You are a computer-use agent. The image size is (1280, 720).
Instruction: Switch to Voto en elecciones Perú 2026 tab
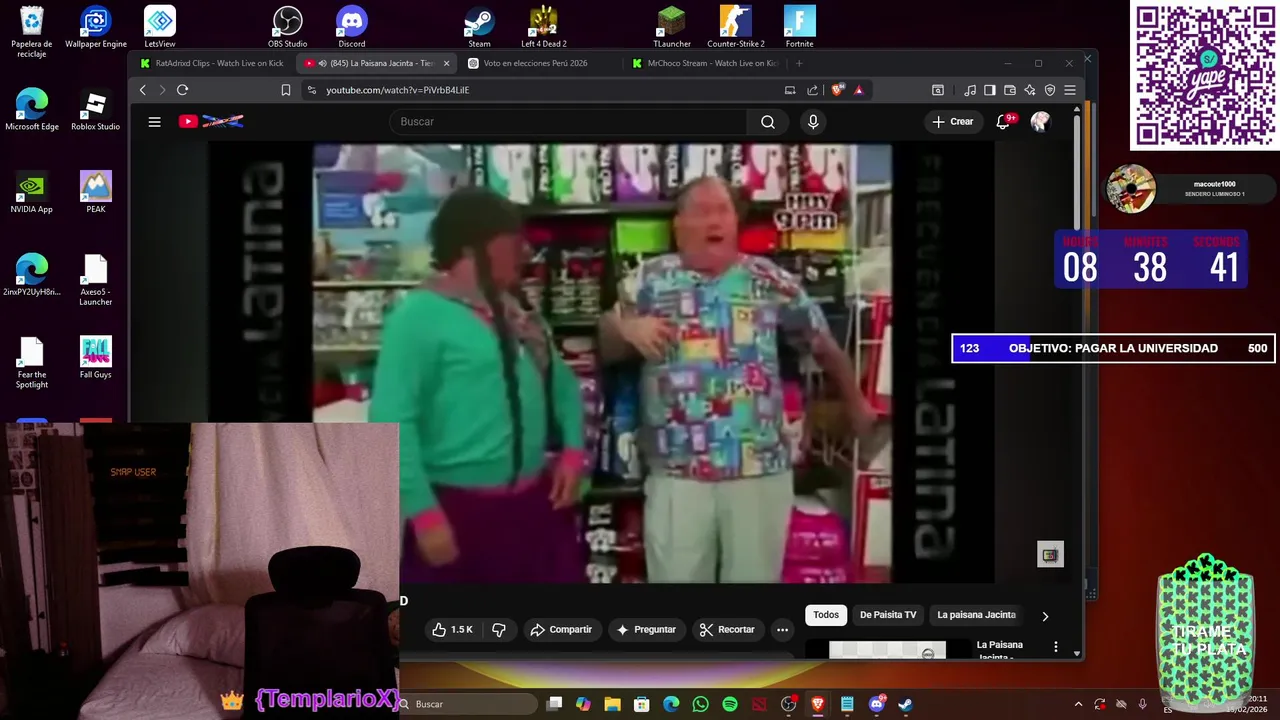[x=535, y=63]
